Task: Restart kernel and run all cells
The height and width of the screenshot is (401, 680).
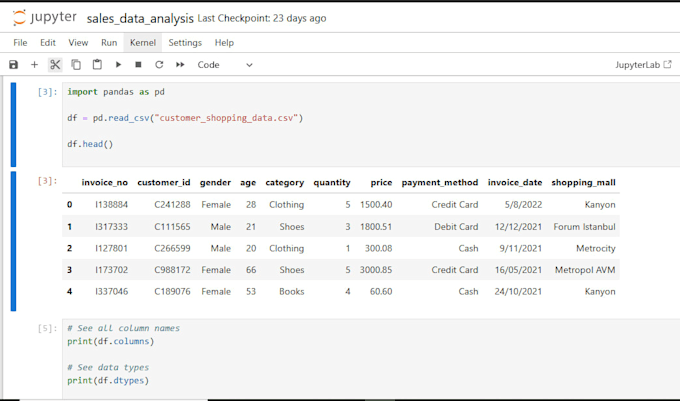Action: tap(180, 65)
